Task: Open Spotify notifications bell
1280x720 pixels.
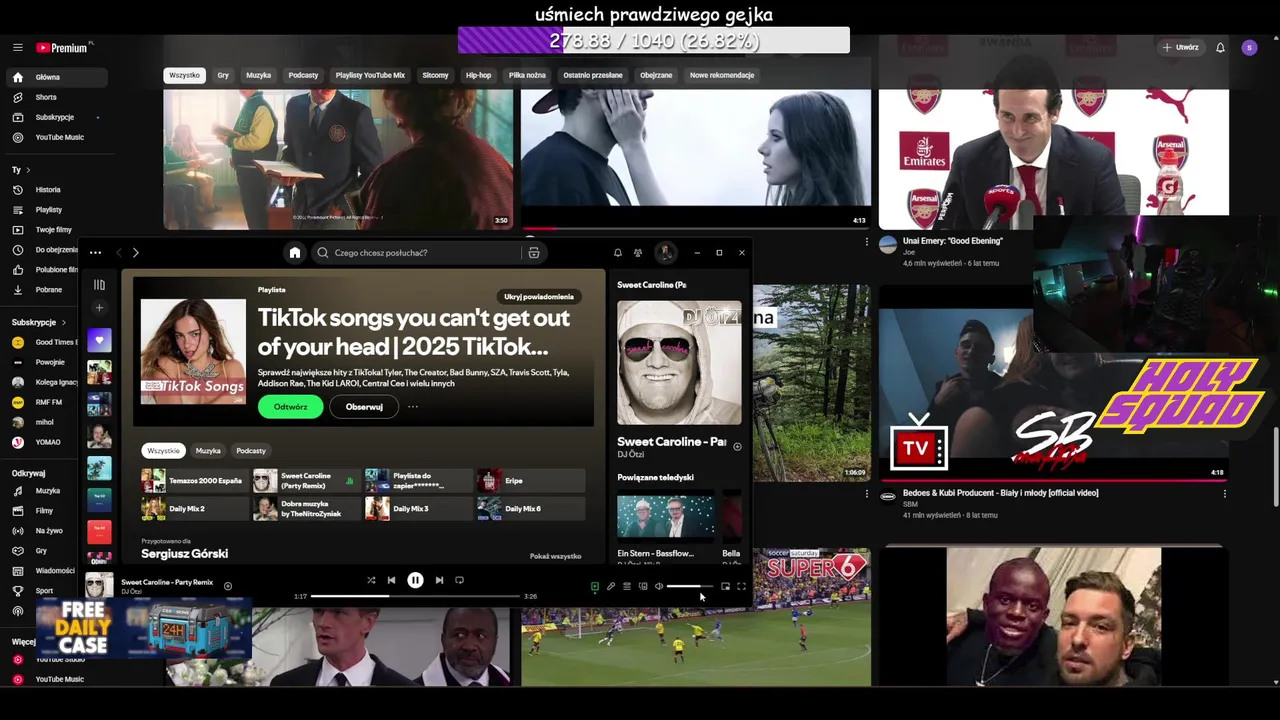Action: coord(618,253)
